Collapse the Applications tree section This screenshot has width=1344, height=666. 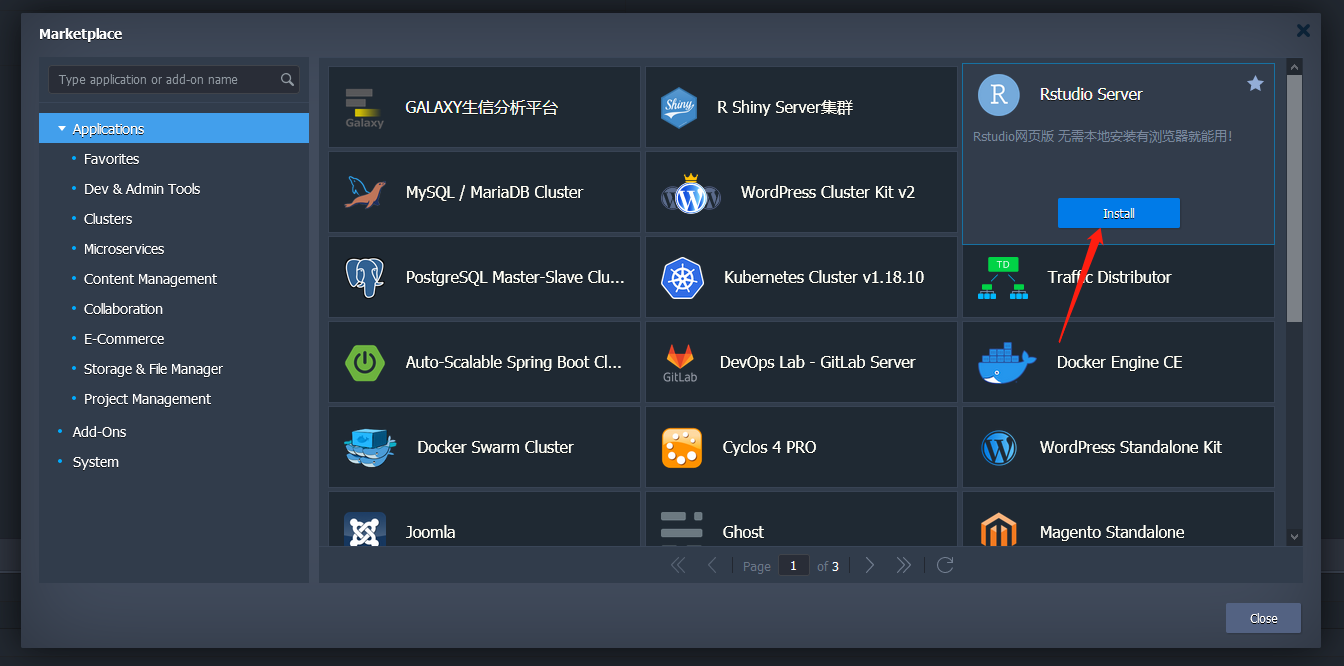point(62,129)
